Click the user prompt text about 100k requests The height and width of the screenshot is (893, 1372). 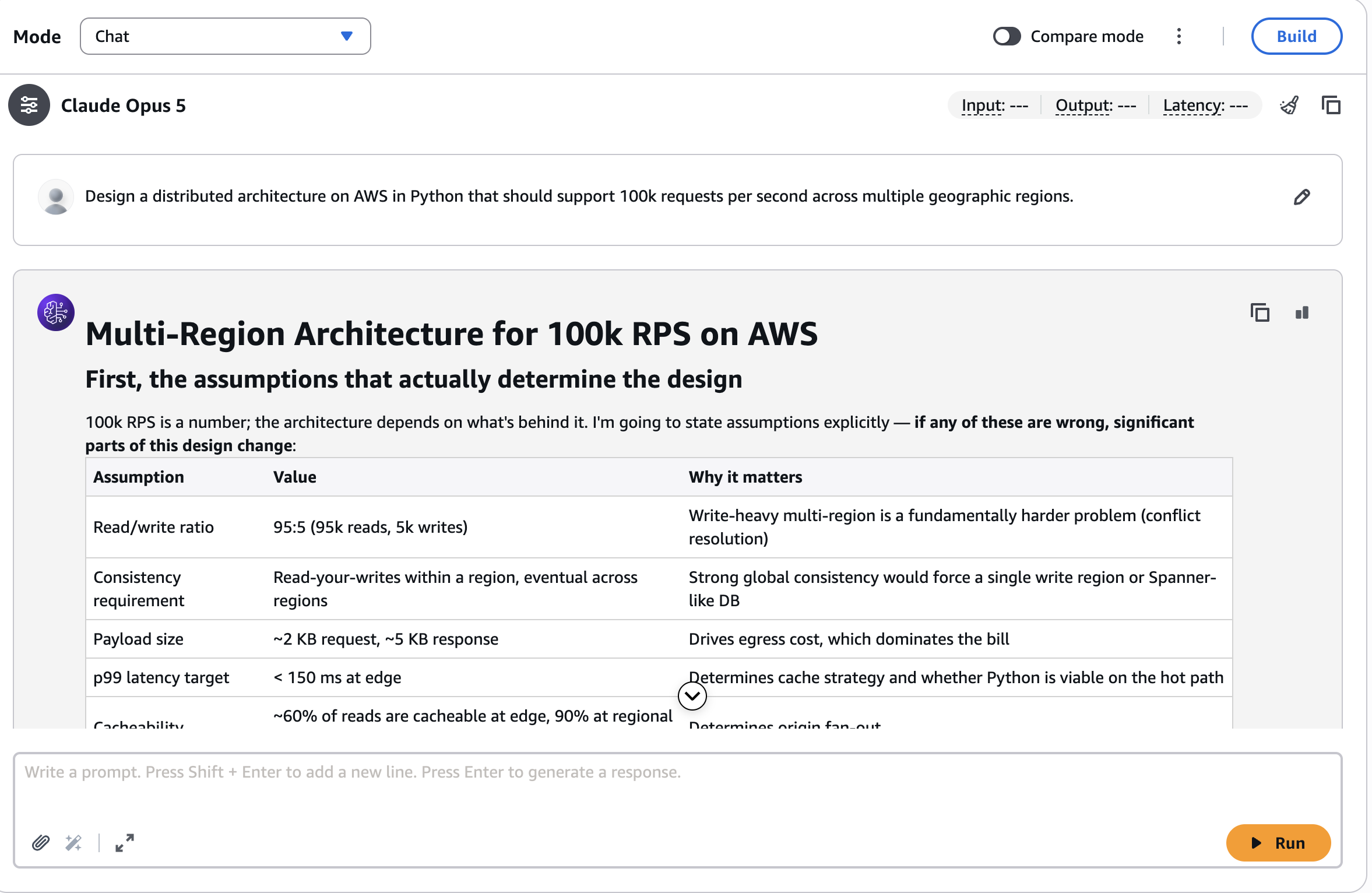coord(579,196)
